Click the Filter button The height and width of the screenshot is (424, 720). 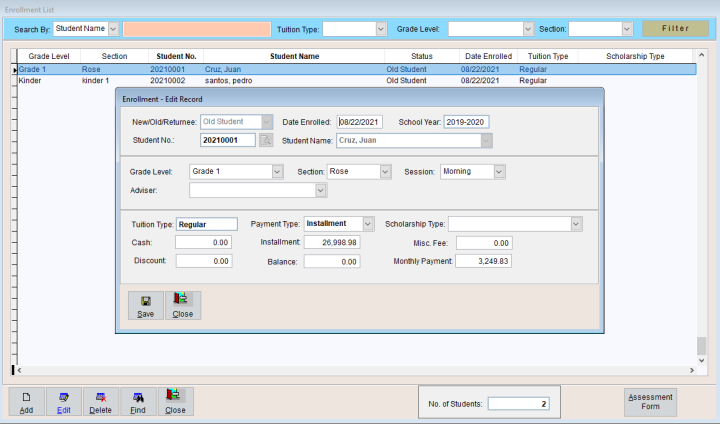[x=675, y=29]
